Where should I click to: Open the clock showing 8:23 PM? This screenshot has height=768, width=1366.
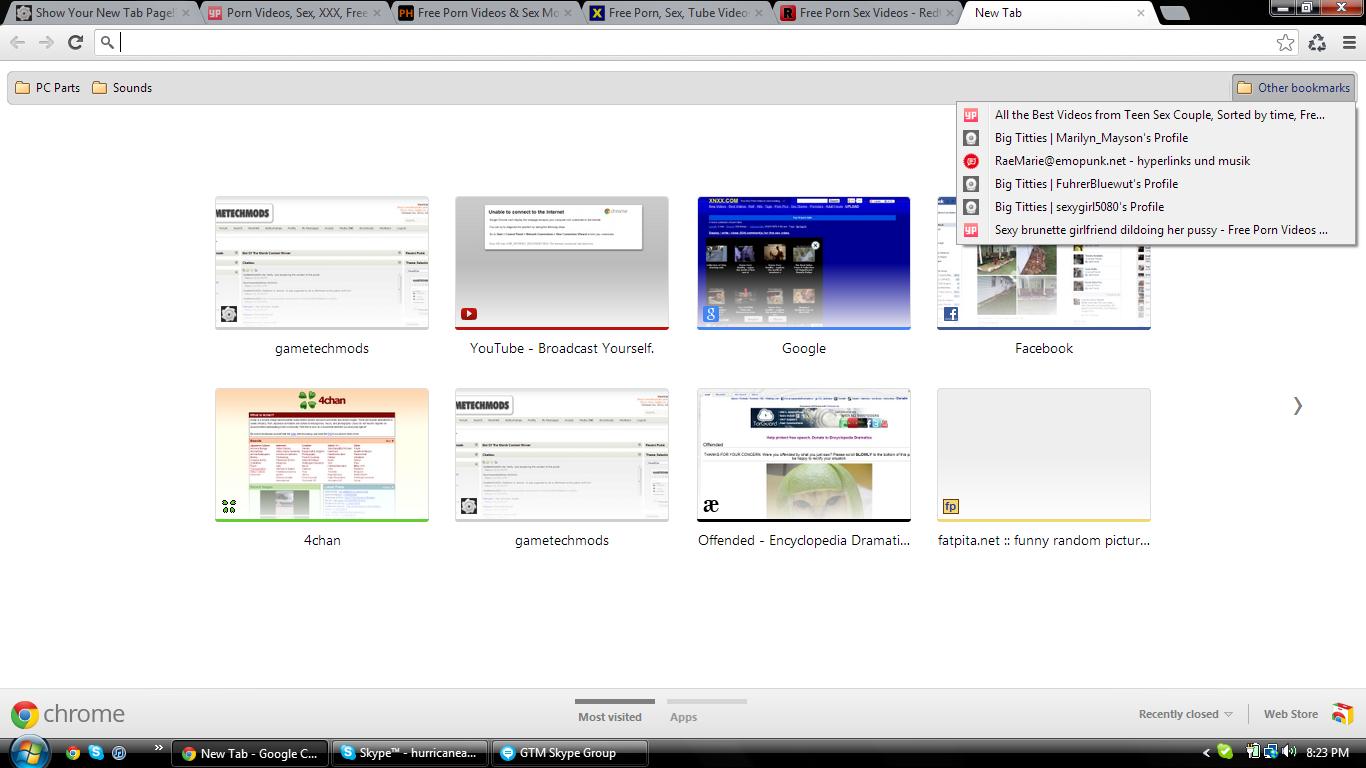[x=1327, y=753]
